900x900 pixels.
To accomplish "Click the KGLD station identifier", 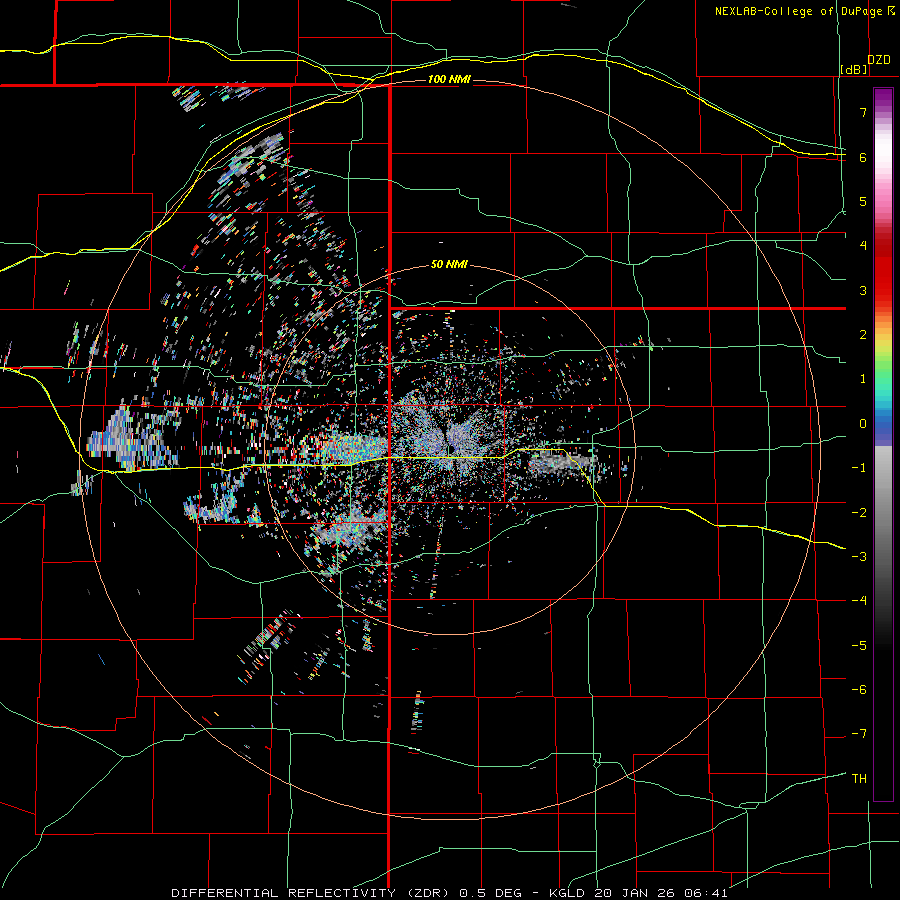I will [567, 893].
